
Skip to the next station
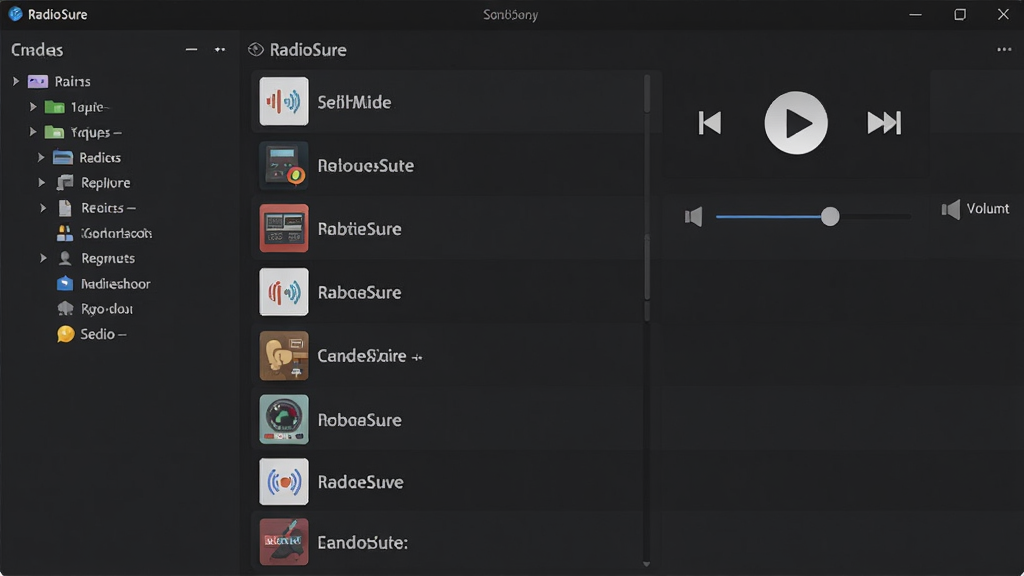pos(884,123)
